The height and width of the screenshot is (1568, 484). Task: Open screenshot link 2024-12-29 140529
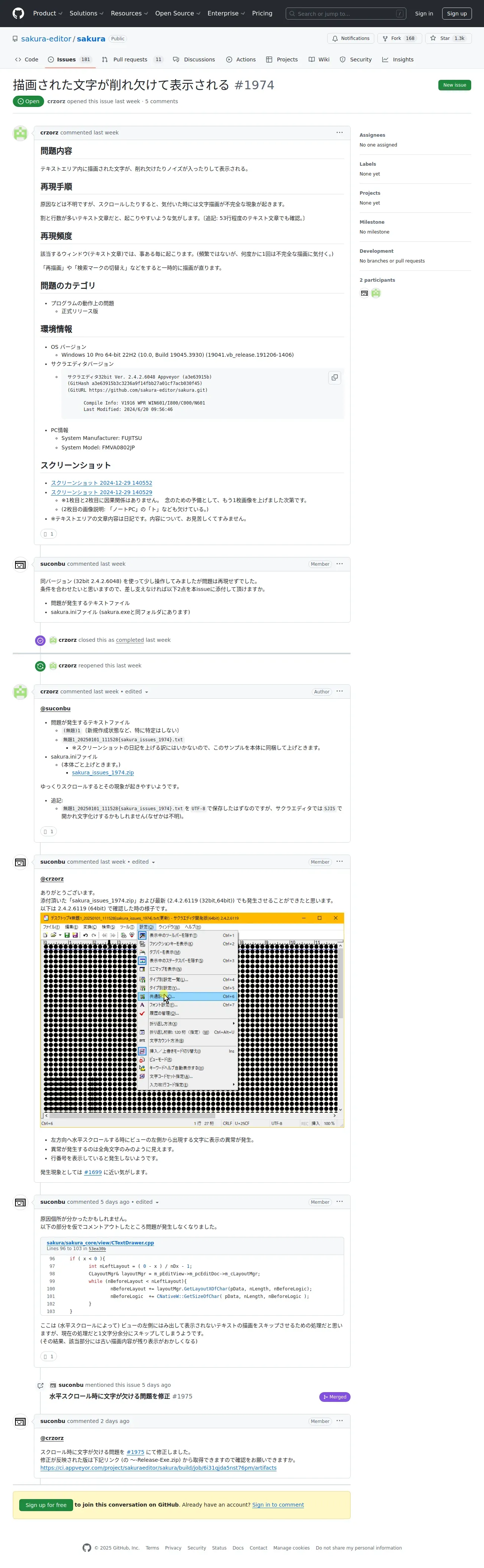click(102, 492)
